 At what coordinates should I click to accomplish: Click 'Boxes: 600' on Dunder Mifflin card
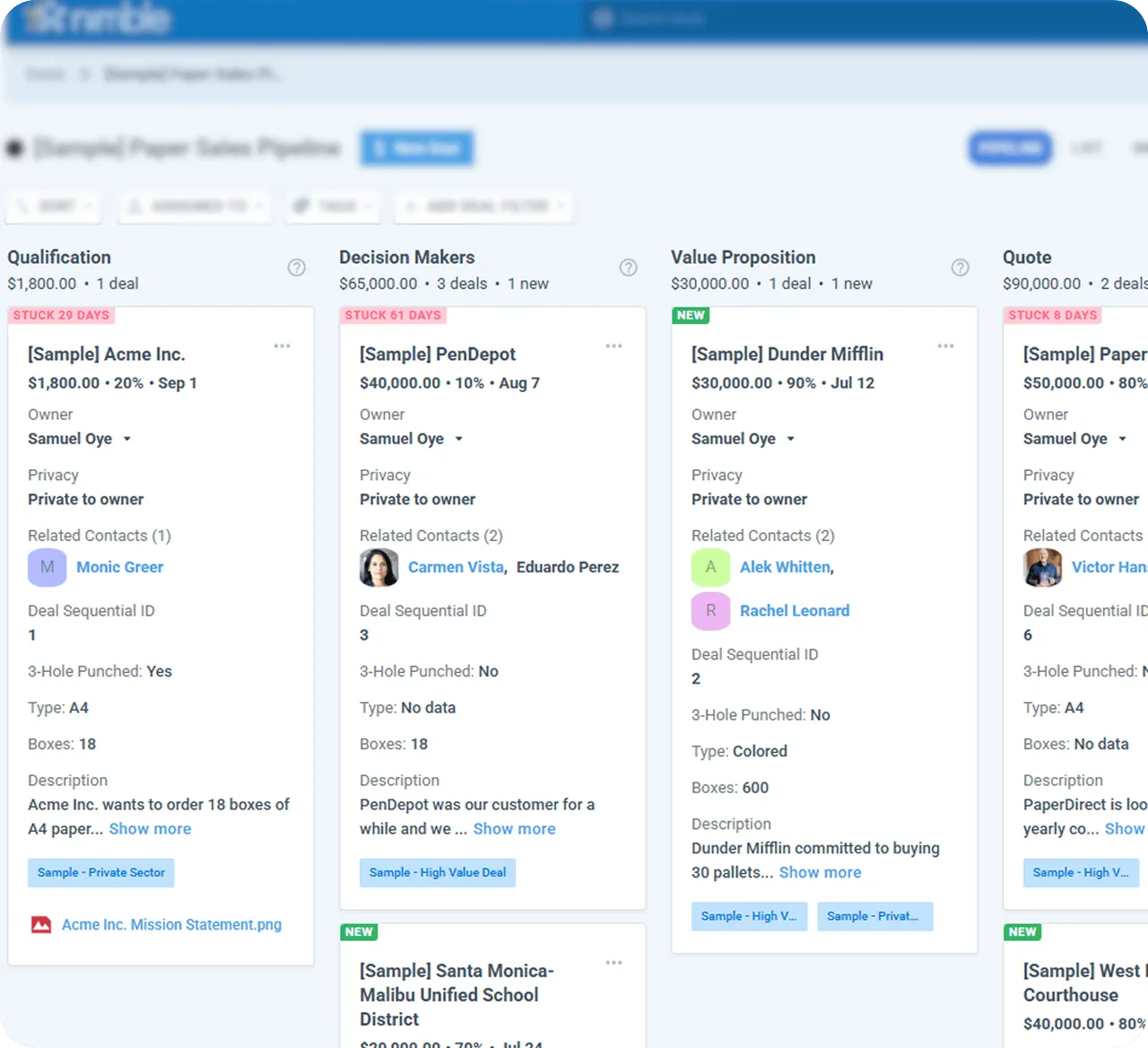[730, 788]
